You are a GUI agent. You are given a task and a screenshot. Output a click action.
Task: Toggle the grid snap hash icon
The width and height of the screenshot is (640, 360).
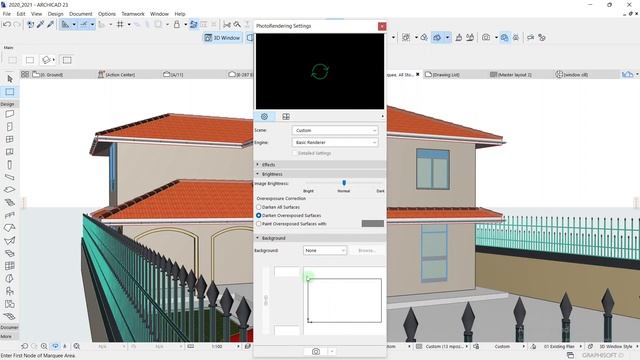click(120, 24)
